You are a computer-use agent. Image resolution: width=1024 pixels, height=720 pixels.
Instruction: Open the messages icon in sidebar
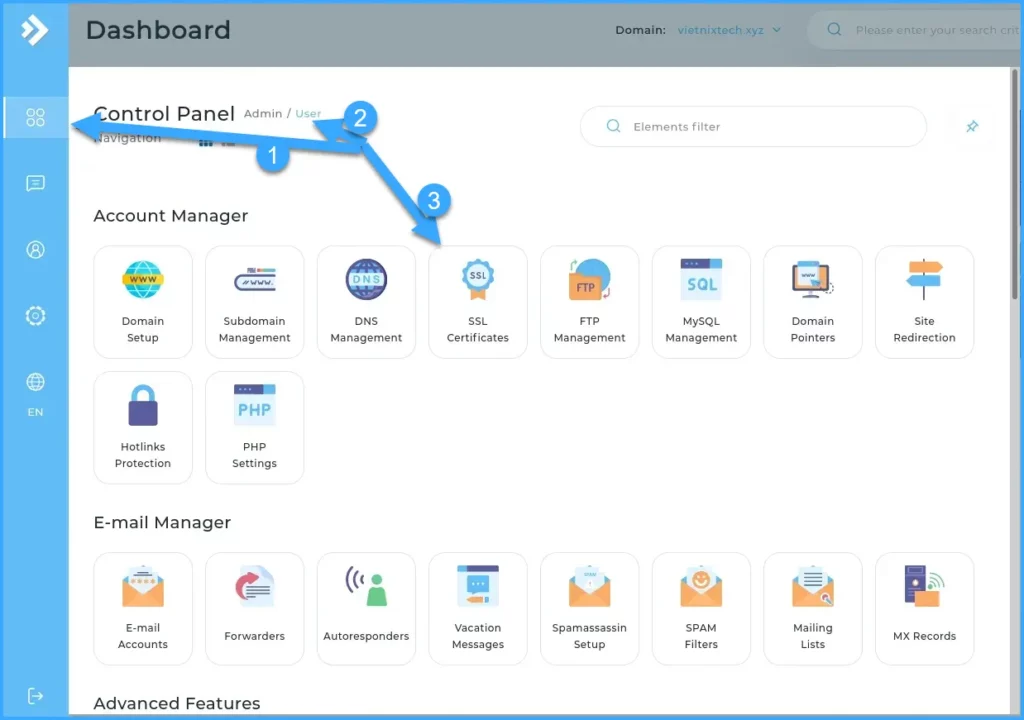[x=35, y=184]
